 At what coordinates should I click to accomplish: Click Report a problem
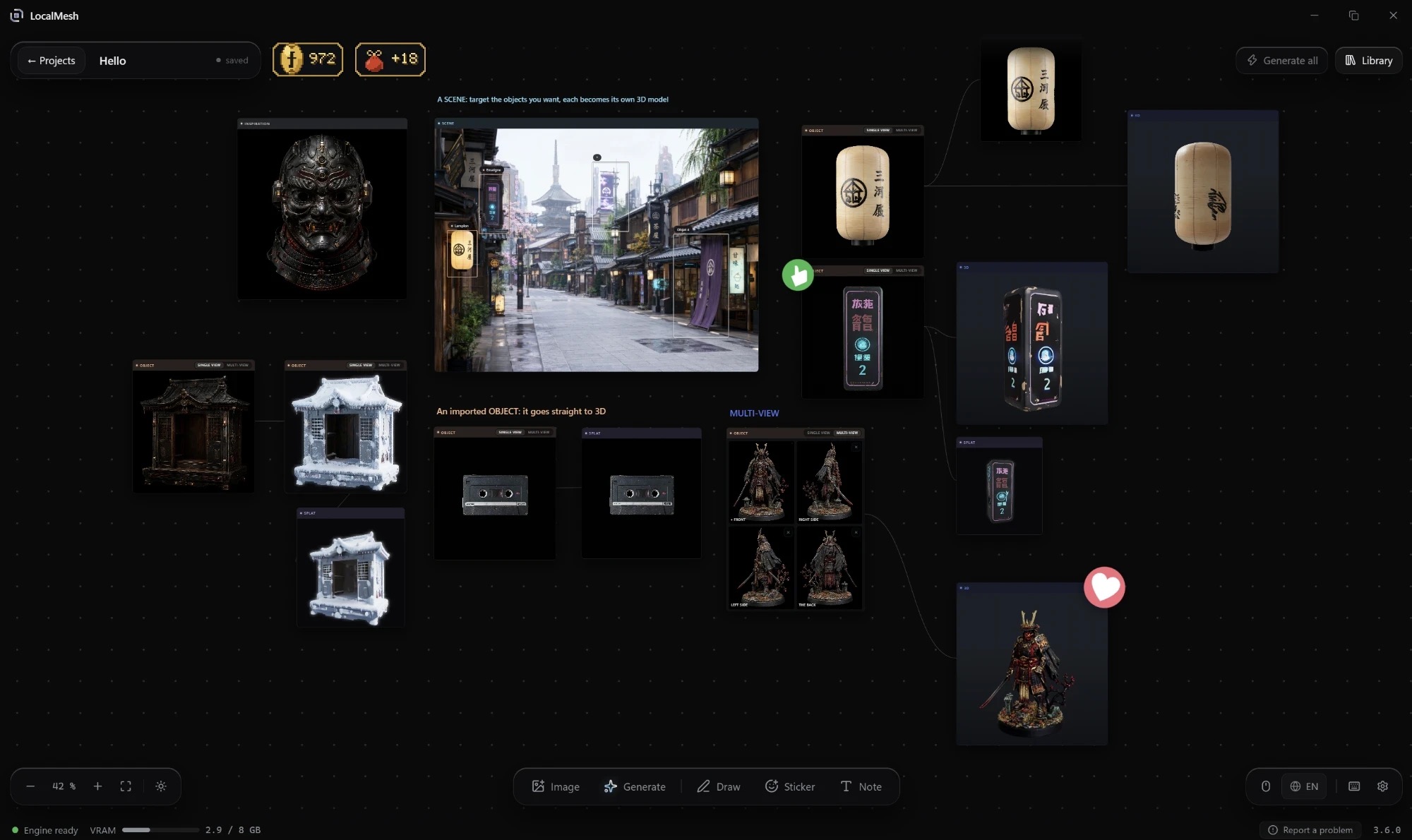(1310, 830)
